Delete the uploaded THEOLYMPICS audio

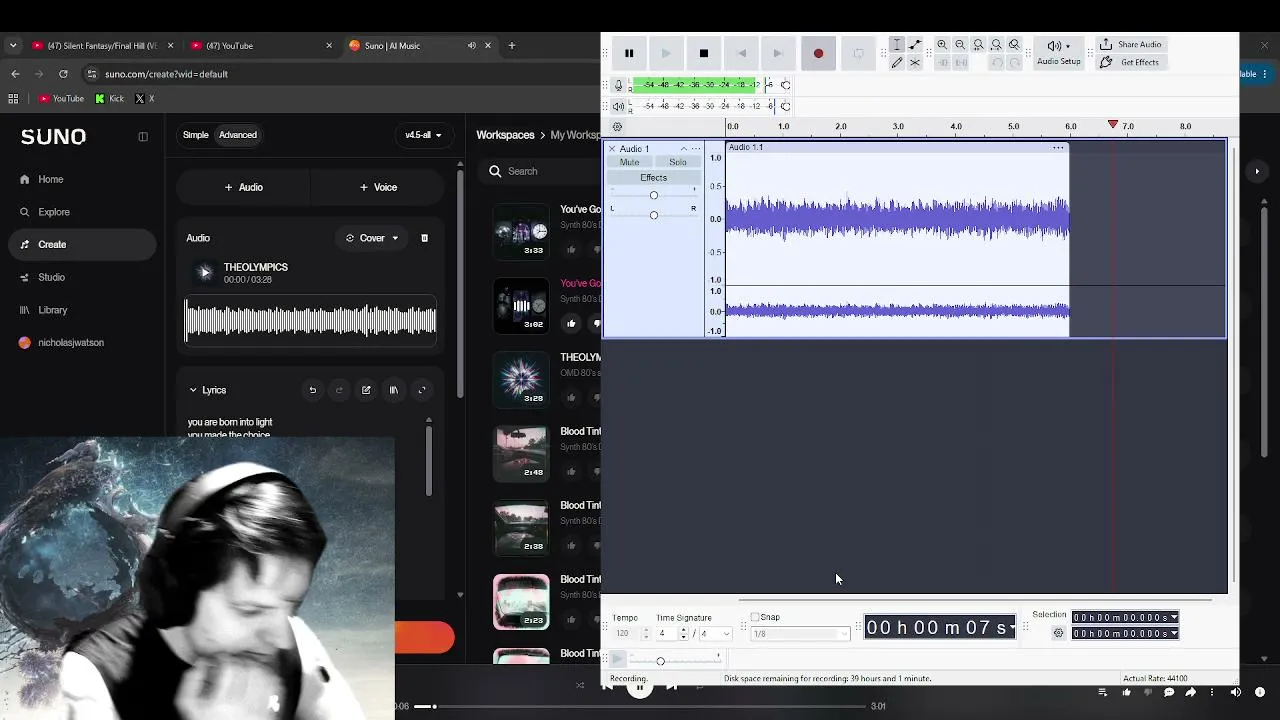[x=424, y=238]
